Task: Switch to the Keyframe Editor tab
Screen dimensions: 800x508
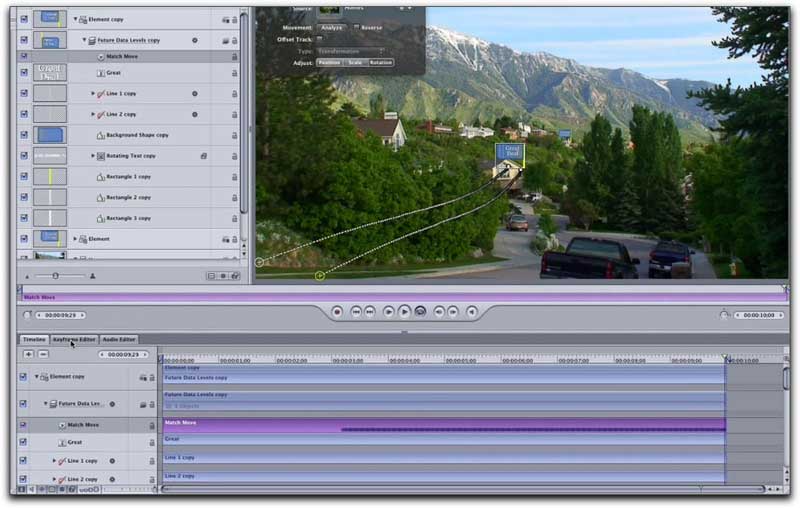Action: [x=74, y=340]
